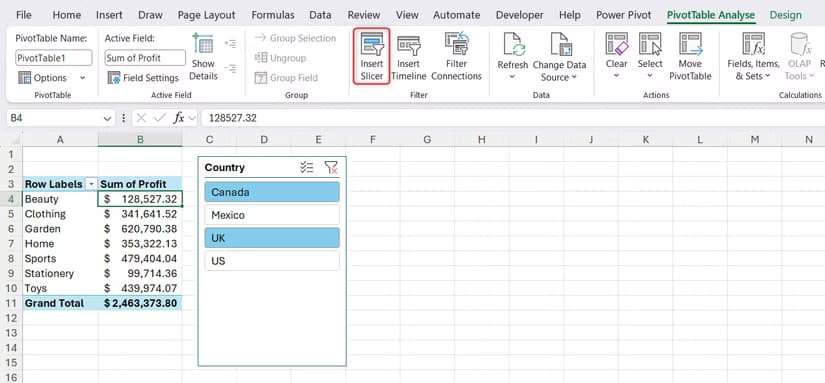This screenshot has height=383, width=825.
Task: Click the Clothing profit value 341,641.52
Action: pos(140,214)
